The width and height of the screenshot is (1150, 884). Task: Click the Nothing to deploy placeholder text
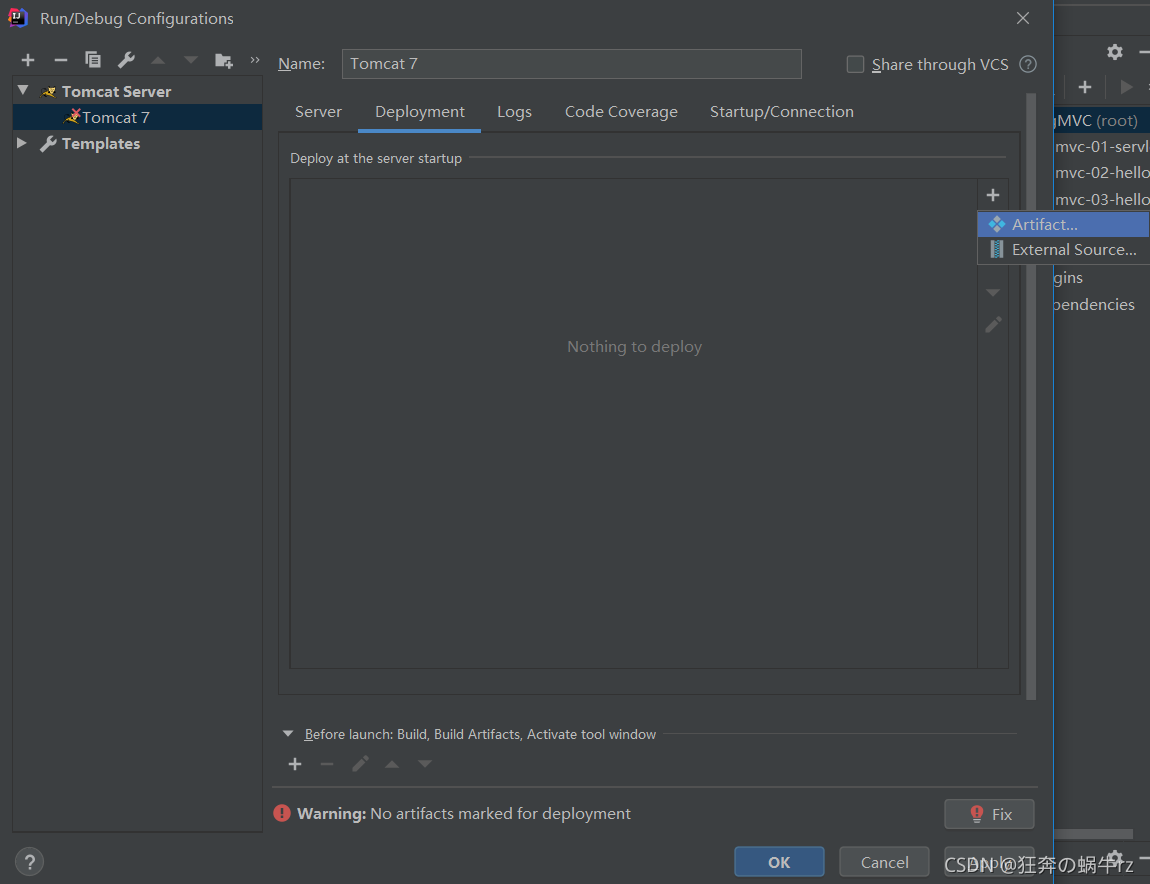[634, 346]
